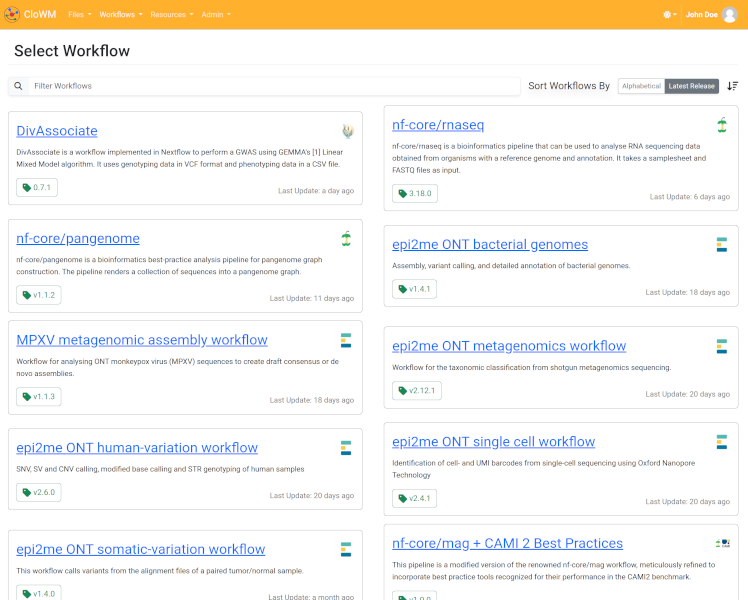Click the MPXV workflow icon
Image resolution: width=748 pixels, height=600 pixels.
tap(346, 340)
